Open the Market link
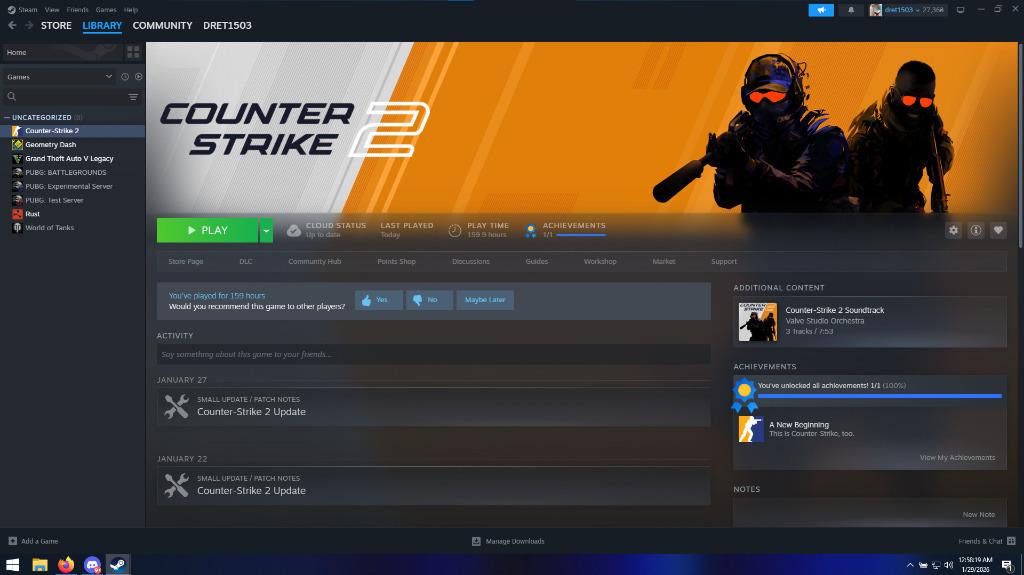The image size is (1024, 575). tap(664, 261)
